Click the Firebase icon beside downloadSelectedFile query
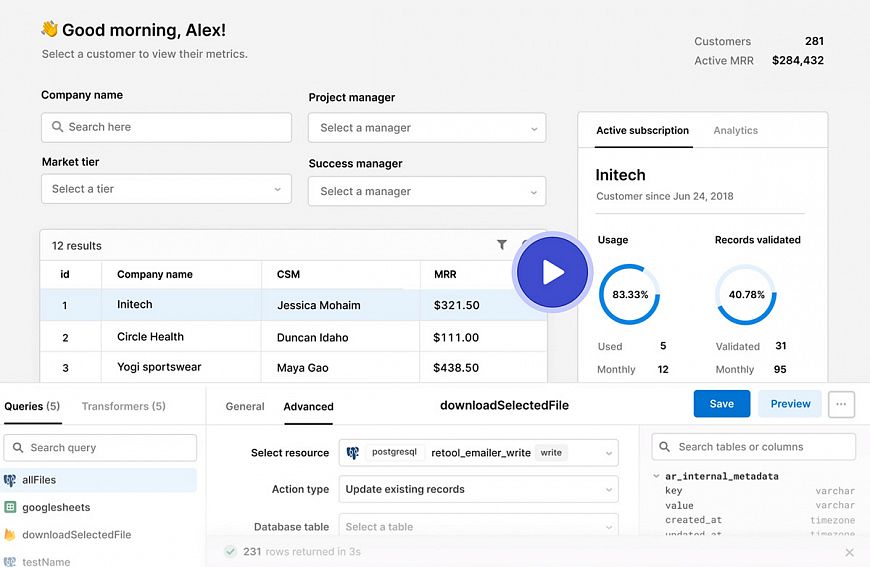 [x=10, y=535]
